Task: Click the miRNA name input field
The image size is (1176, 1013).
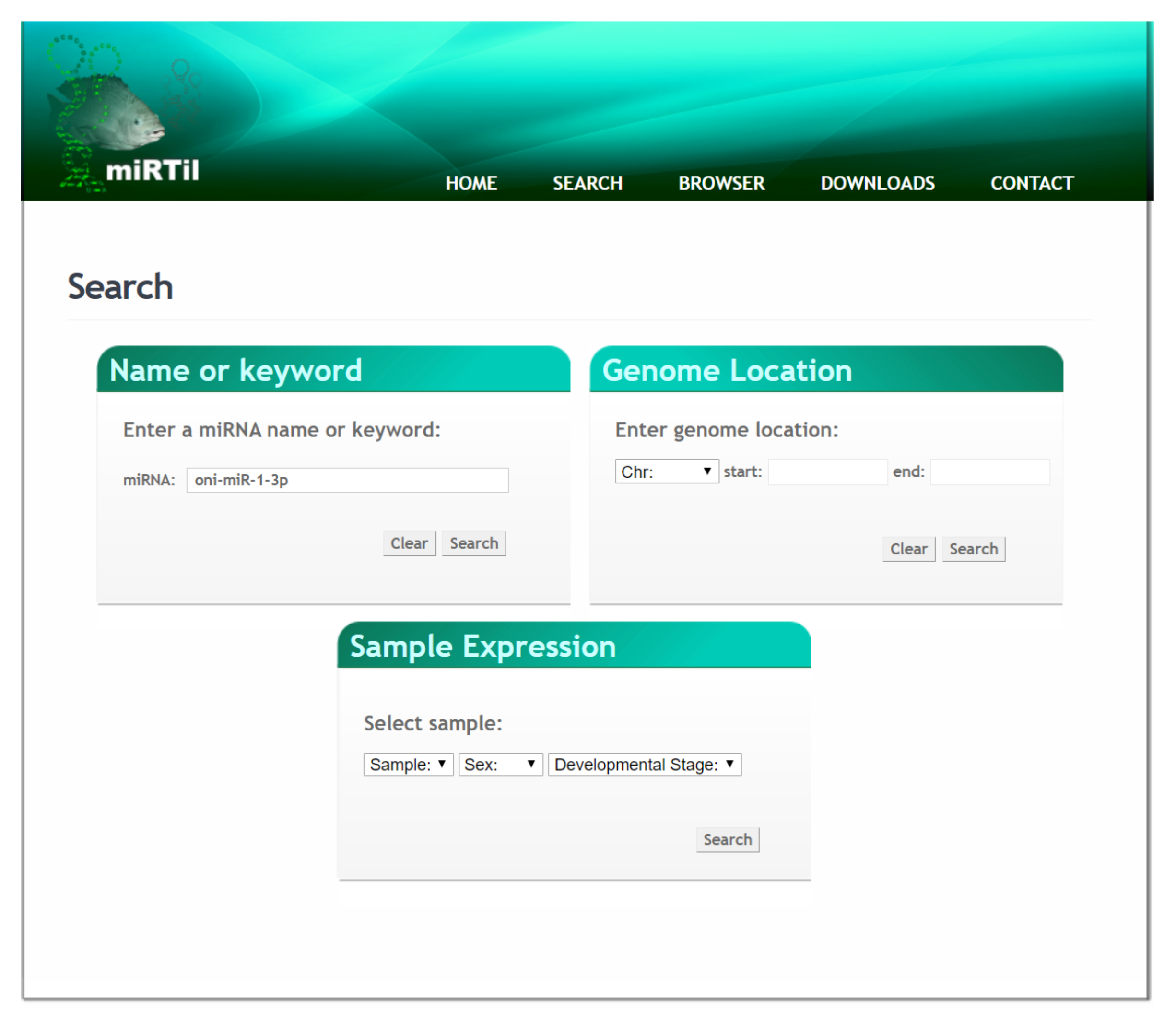Action: tap(347, 480)
